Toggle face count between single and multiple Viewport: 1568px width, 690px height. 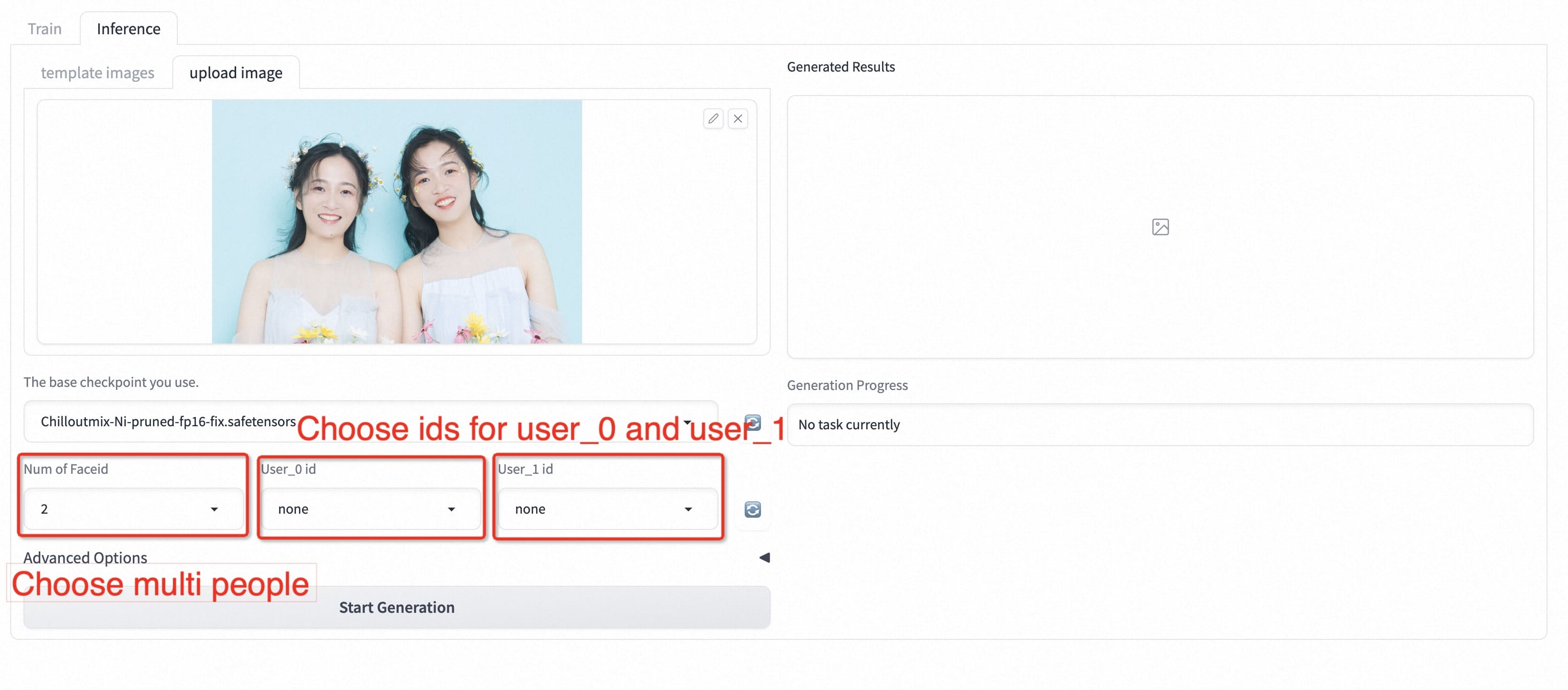click(129, 508)
